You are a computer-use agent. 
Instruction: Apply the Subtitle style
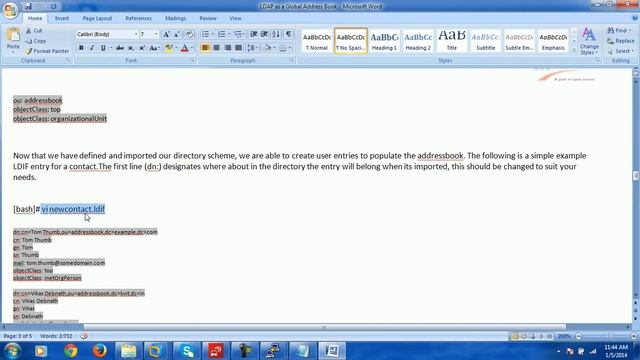[486, 41]
